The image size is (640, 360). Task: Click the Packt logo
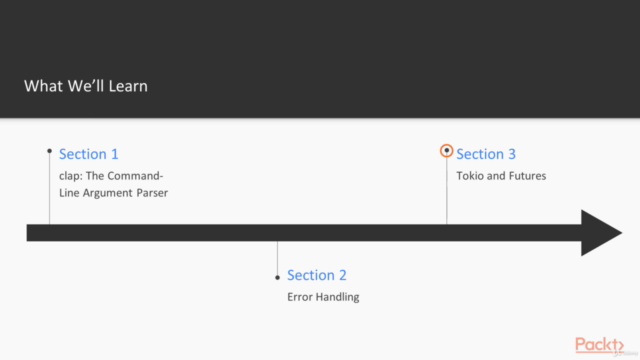599,344
